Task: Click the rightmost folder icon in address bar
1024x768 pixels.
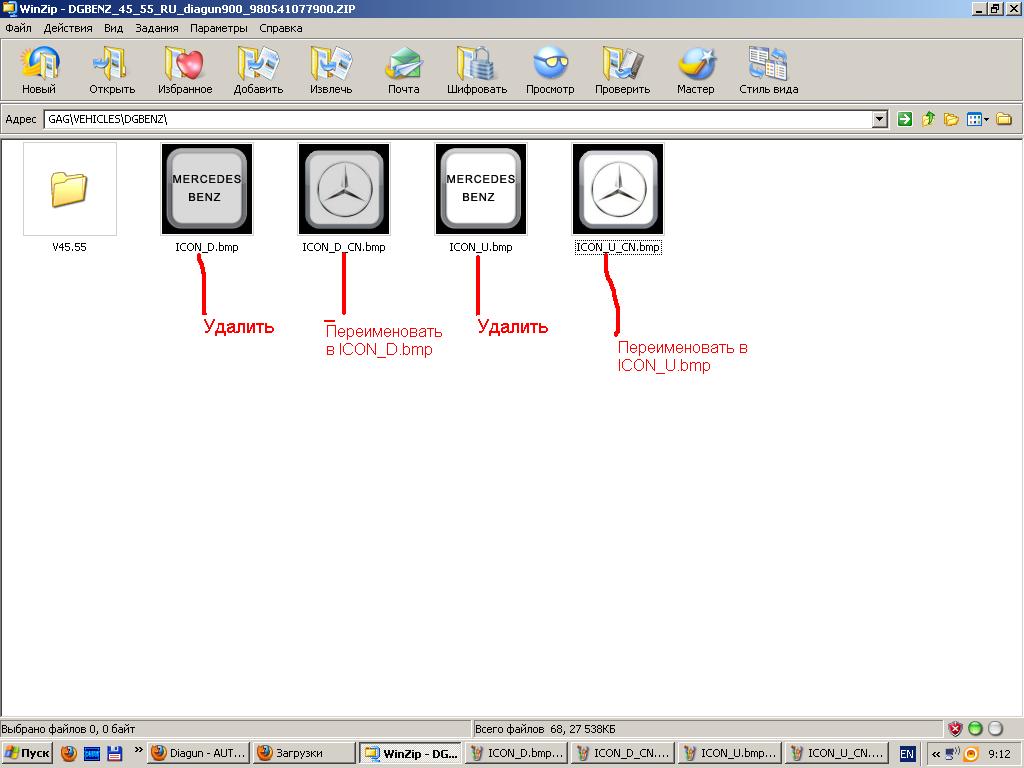Action: (1004, 119)
